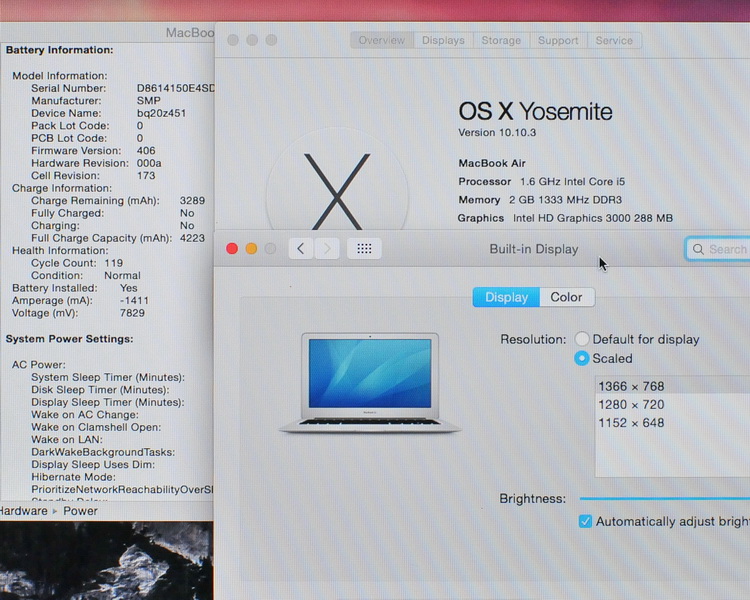Viewport: 750px width, 600px height.
Task: Click Hardware in the path bar
Action: 23,511
